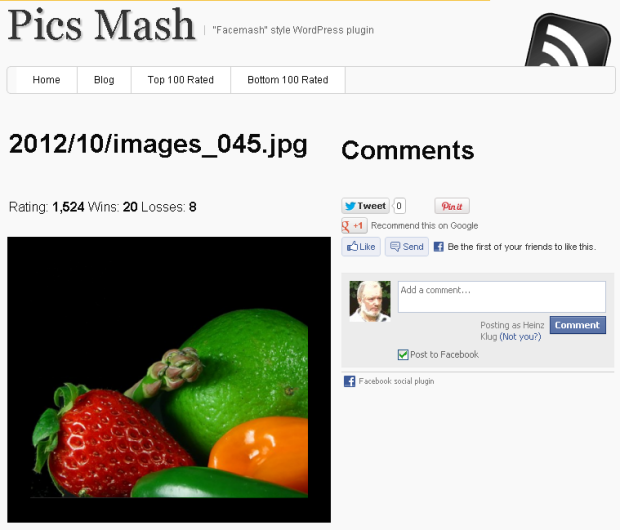Click the Facebook social plugin link
This screenshot has width=620, height=530.
click(396, 381)
